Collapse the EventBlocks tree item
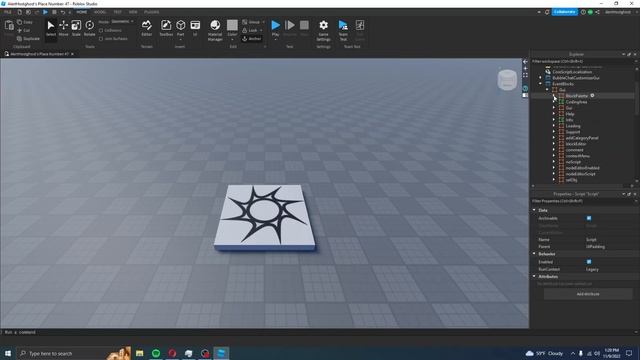The width and height of the screenshot is (640, 360). [x=540, y=84]
